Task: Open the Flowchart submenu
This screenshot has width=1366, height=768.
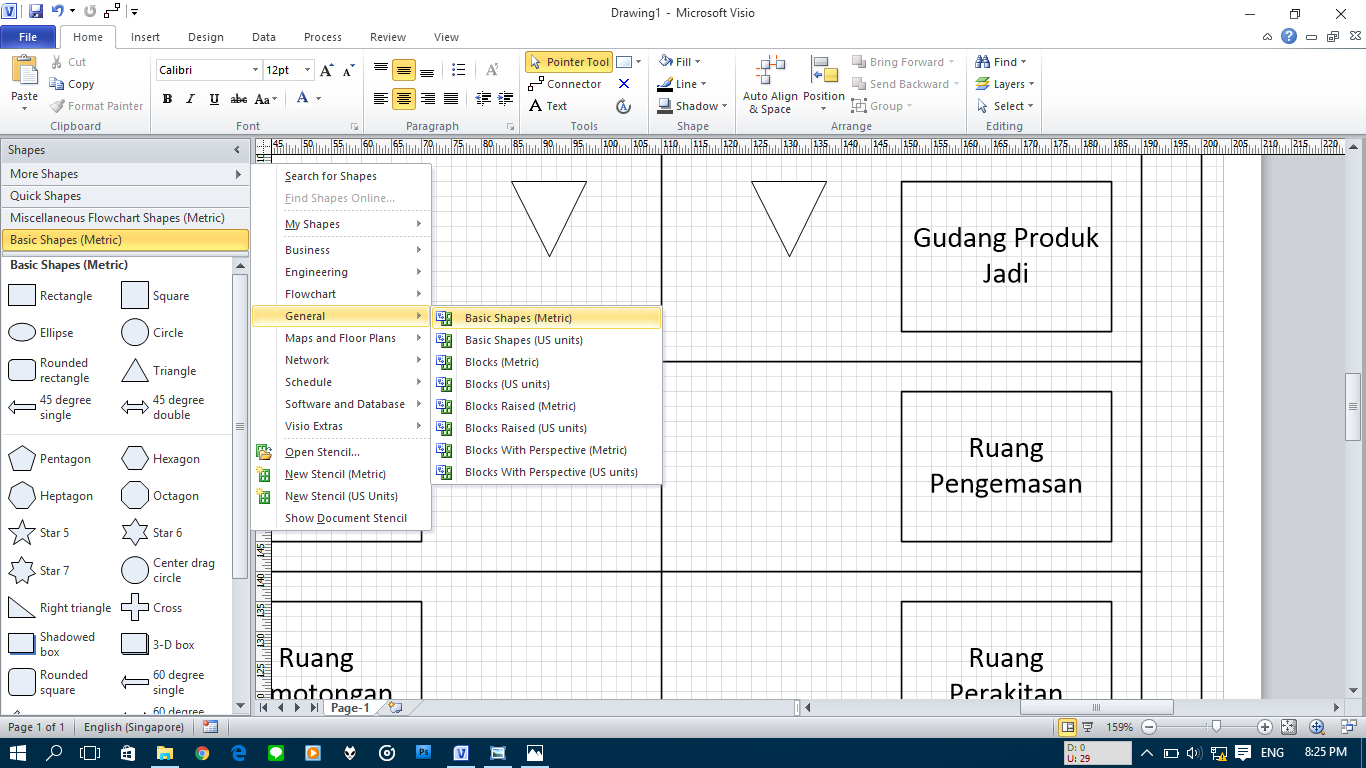Action: 341,294
